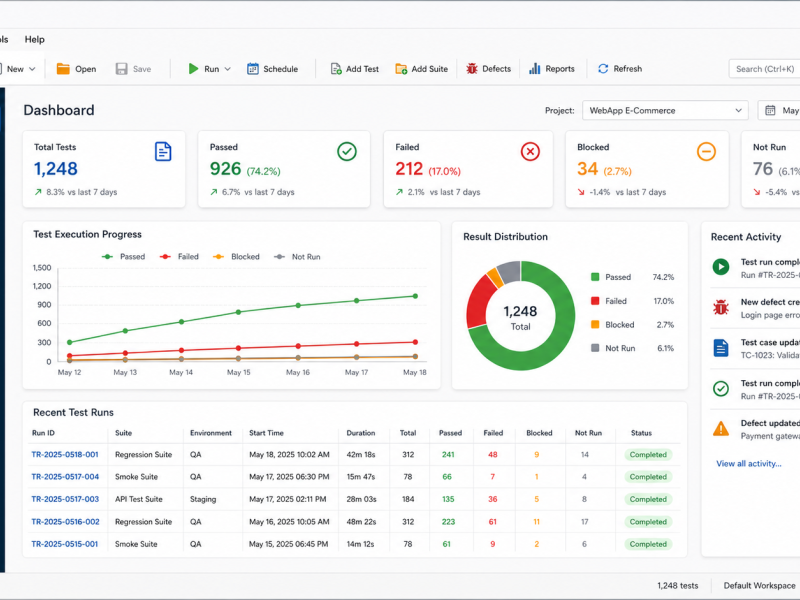
Task: Toggle the Not Run series in chart legend
Action: [297, 257]
